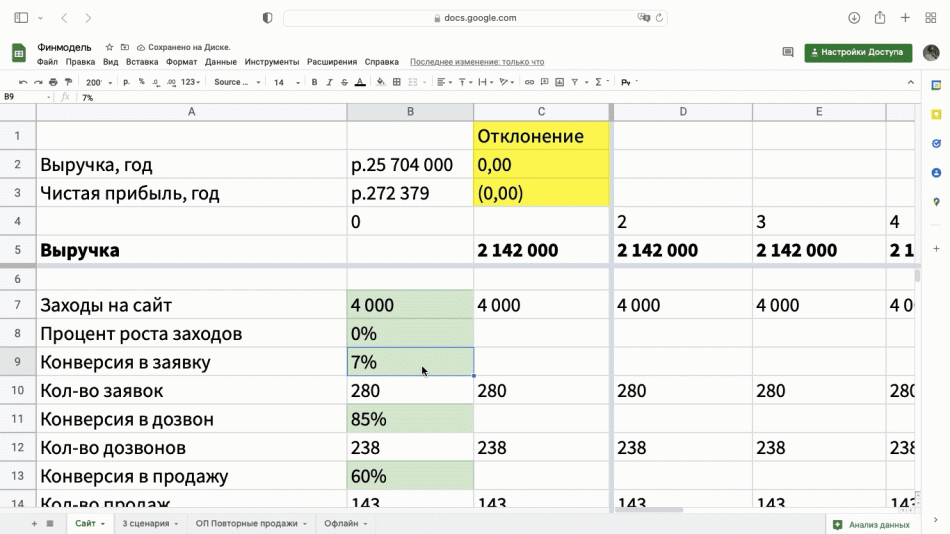Open comment history icon
Screen dimensions: 950x534
click(x=787, y=52)
